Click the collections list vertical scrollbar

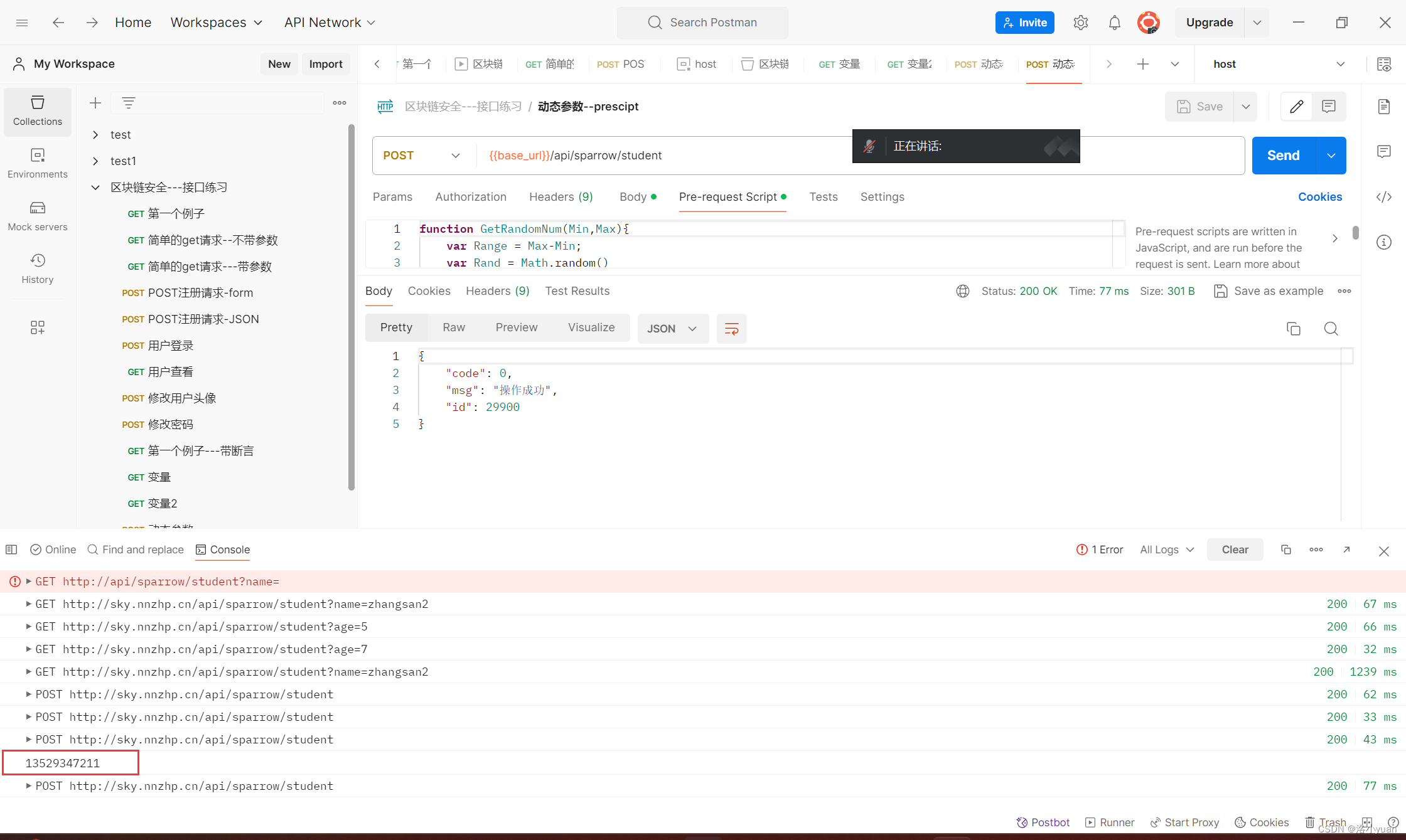[x=351, y=307]
